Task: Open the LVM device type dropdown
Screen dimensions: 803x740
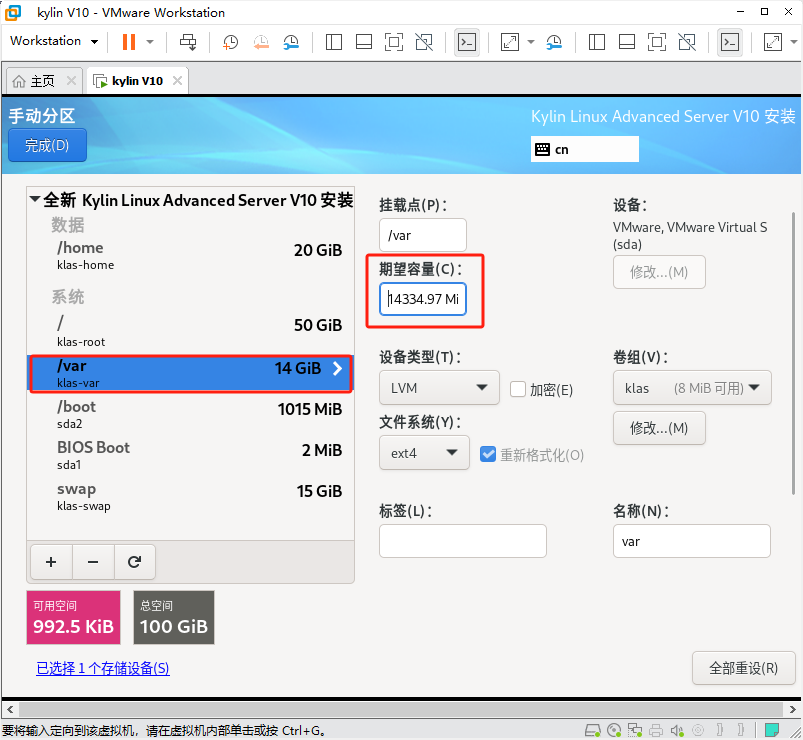Action: click(x=439, y=388)
